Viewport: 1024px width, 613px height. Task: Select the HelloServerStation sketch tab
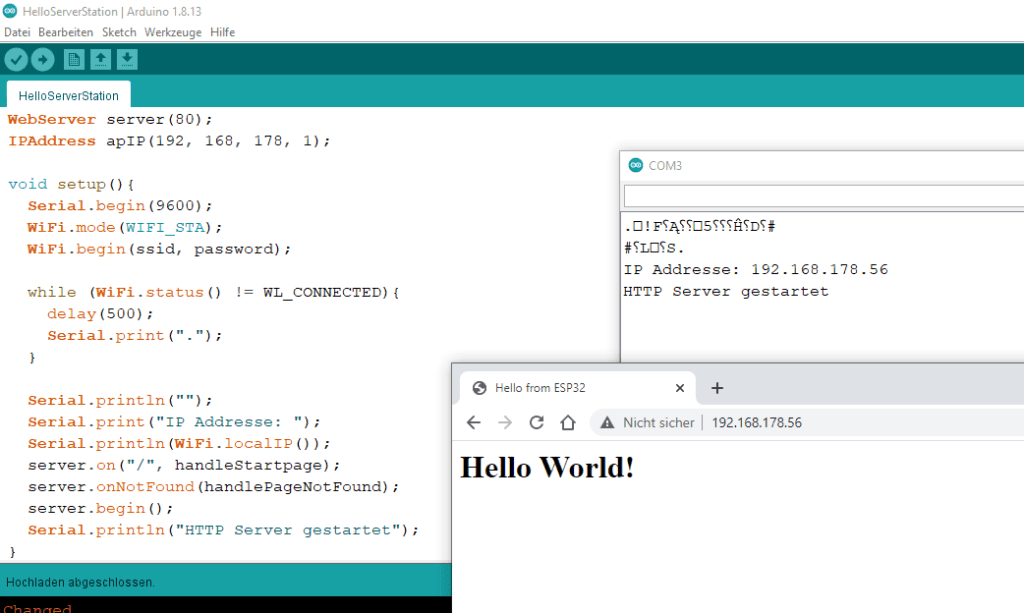point(68,96)
